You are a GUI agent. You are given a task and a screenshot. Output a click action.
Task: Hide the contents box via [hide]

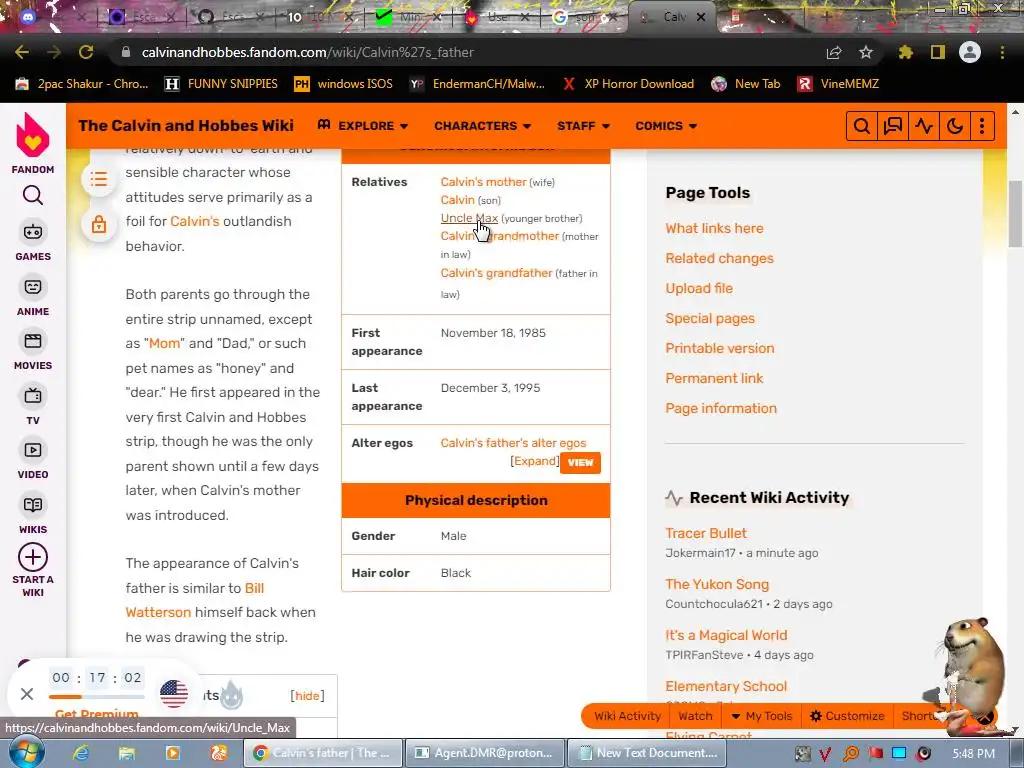[x=307, y=696]
